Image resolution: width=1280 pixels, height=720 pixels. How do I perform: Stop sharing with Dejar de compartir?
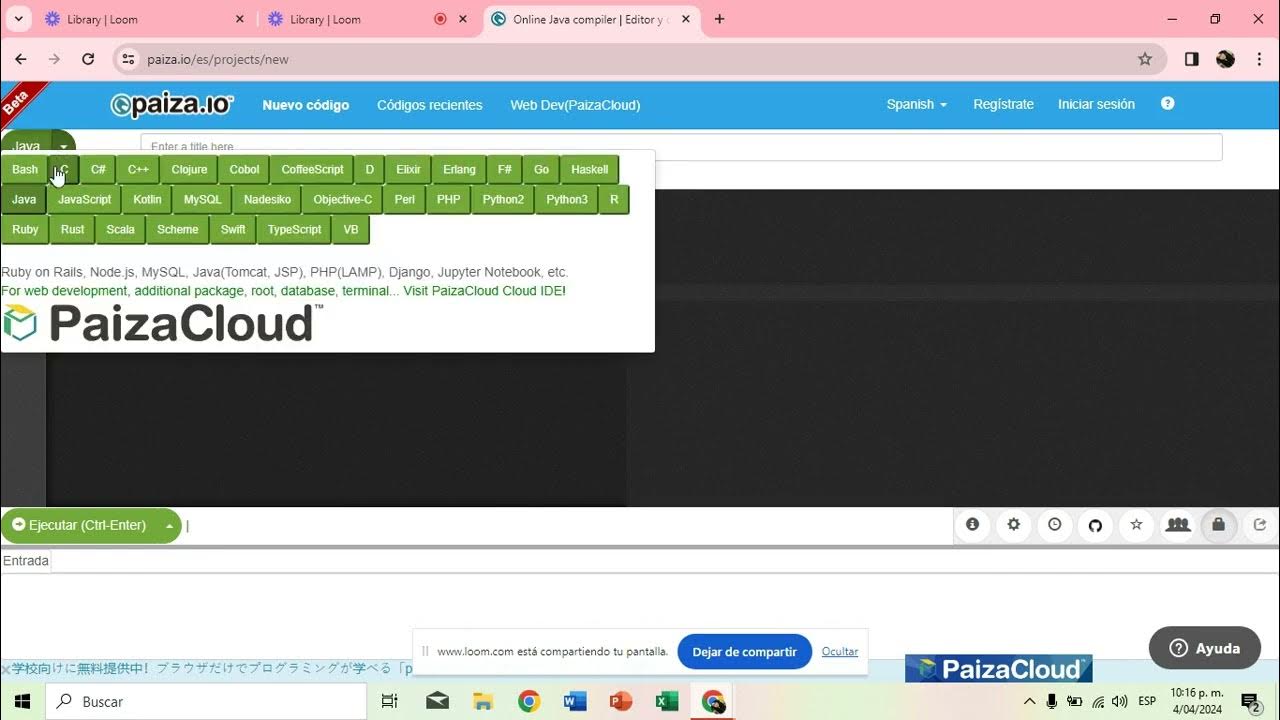tap(745, 652)
